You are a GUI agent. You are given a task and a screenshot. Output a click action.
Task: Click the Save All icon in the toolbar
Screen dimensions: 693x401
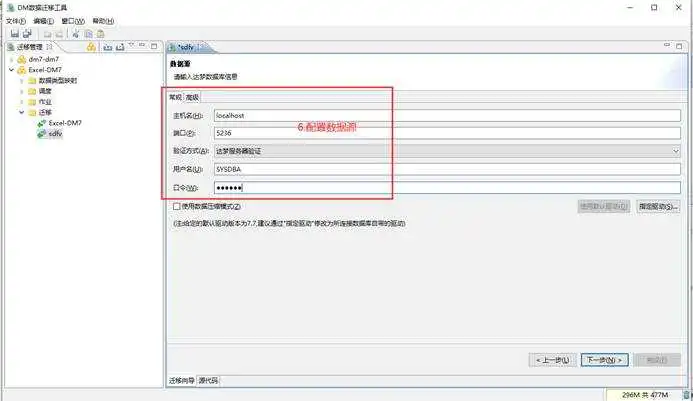coord(27,34)
